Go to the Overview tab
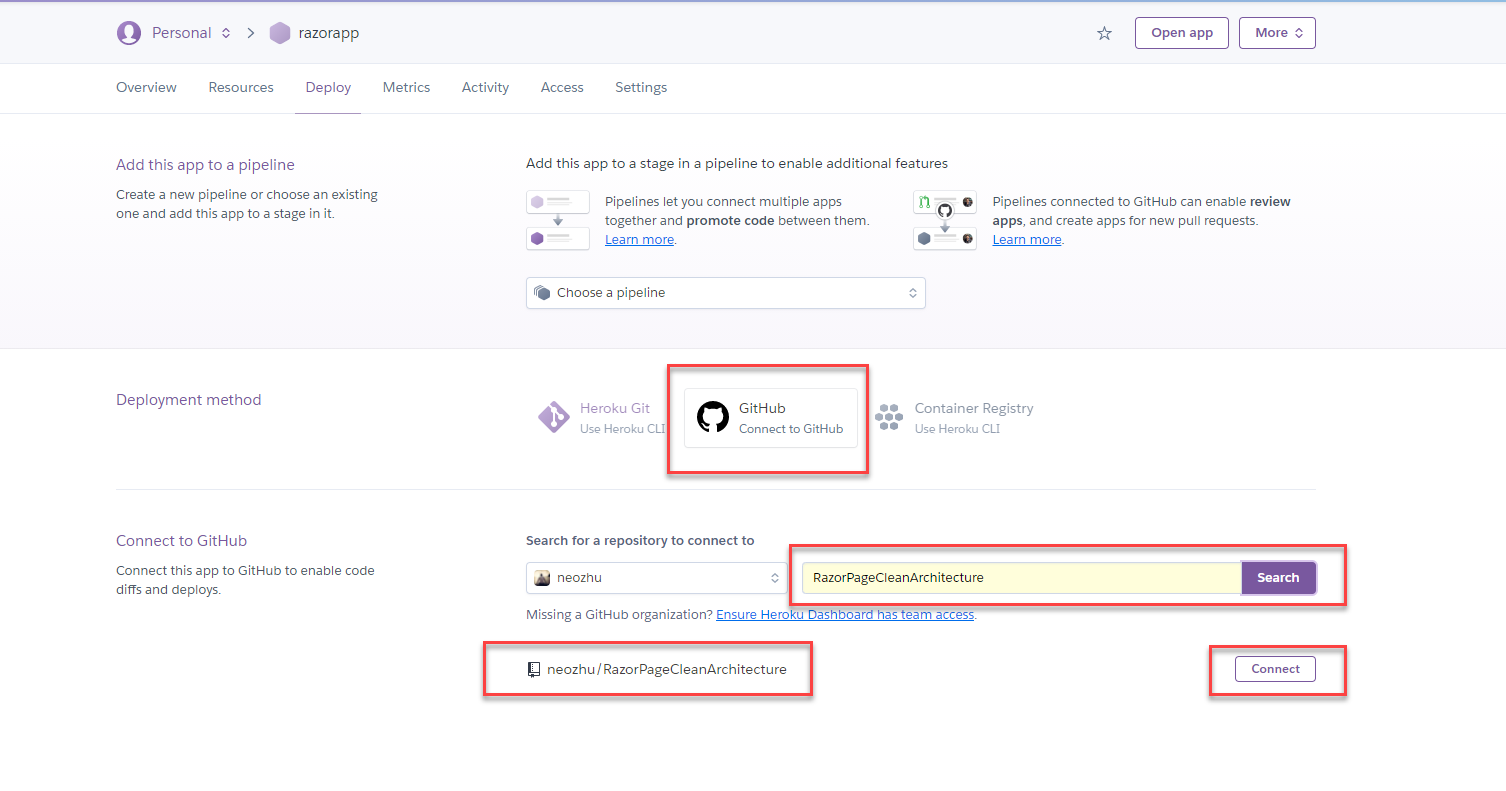Screen dimensions: 1506x791 146,88
